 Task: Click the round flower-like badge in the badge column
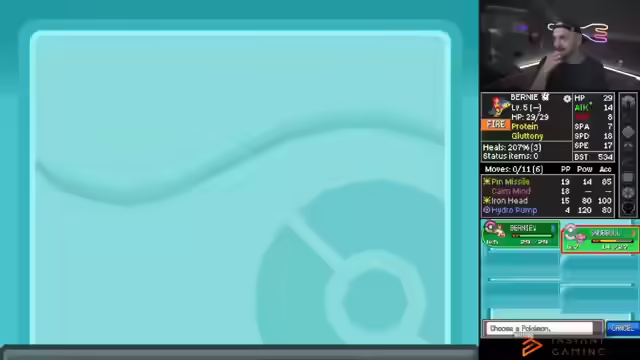[628, 192]
